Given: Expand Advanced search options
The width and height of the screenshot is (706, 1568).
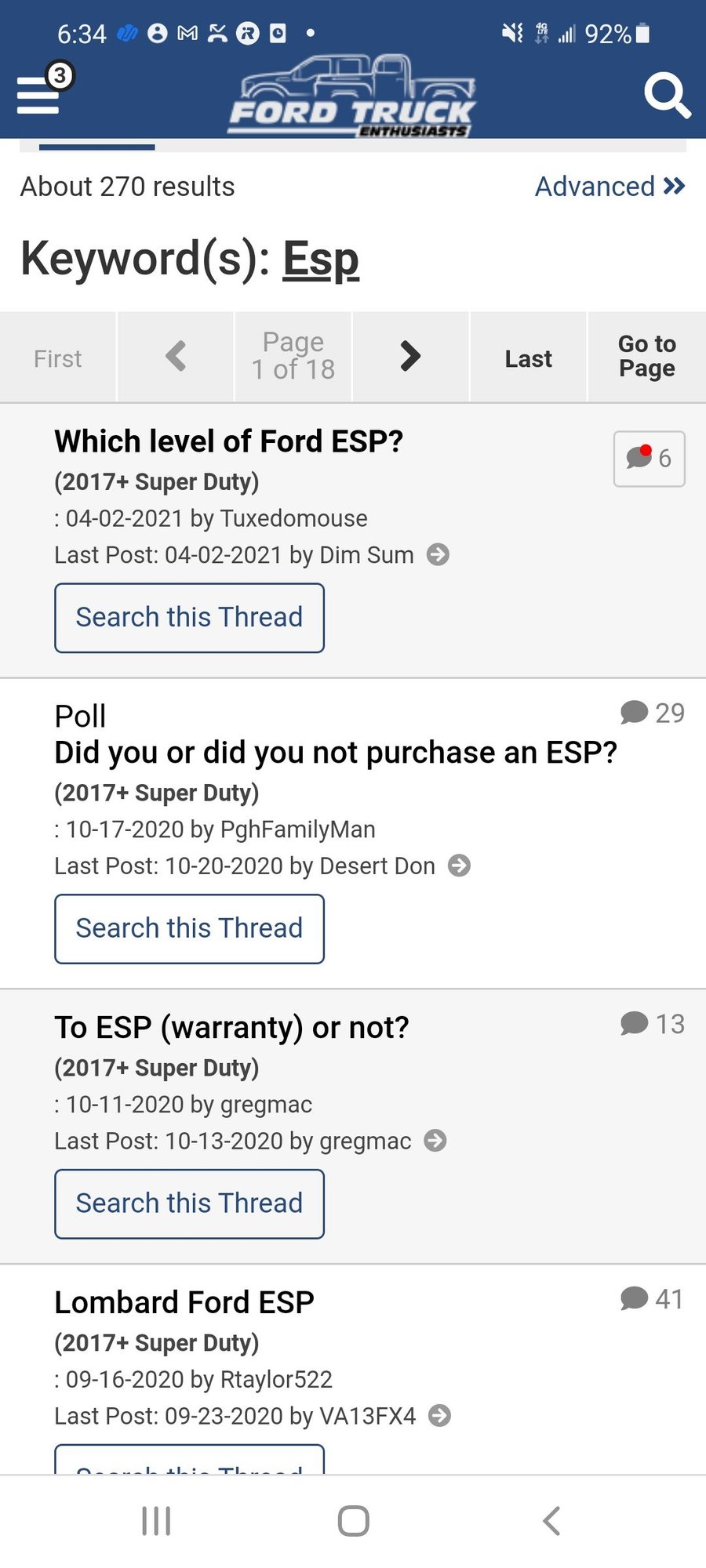Looking at the screenshot, I should tap(610, 187).
